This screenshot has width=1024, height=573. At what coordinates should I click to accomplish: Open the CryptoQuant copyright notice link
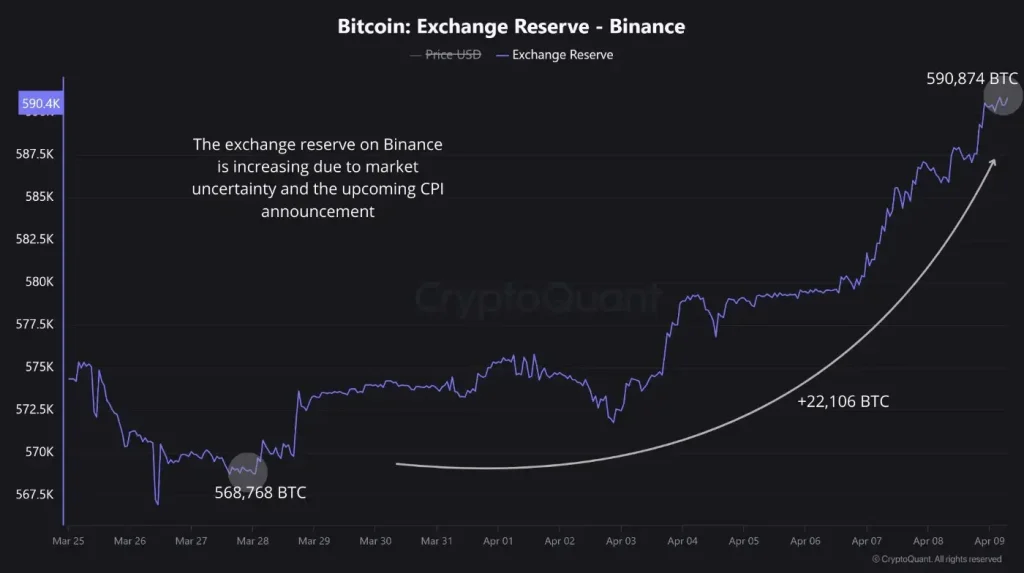tap(936, 559)
